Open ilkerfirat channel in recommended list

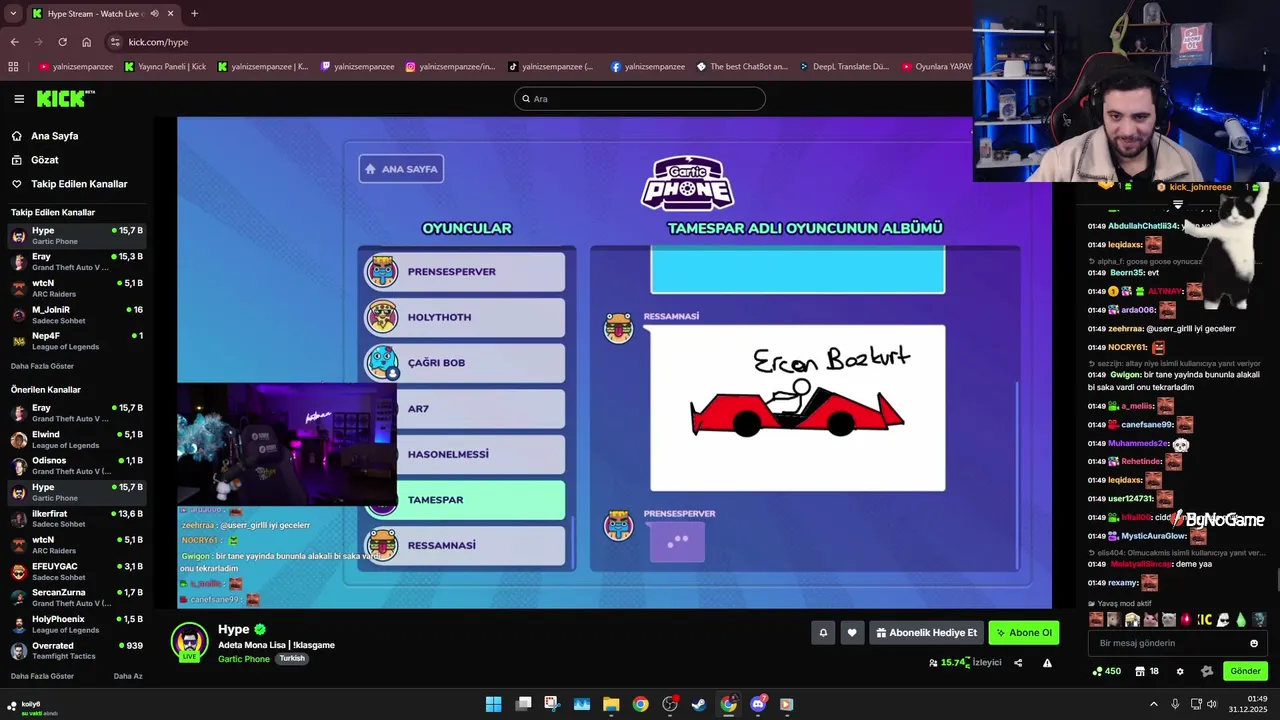tap(76, 518)
